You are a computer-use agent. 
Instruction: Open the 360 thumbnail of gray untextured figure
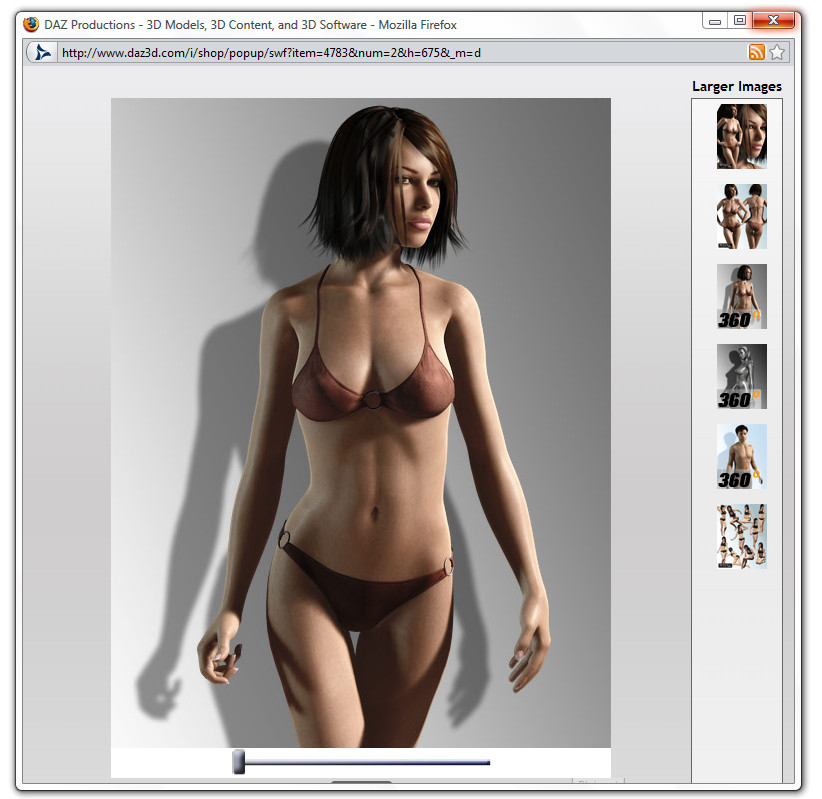coord(741,376)
